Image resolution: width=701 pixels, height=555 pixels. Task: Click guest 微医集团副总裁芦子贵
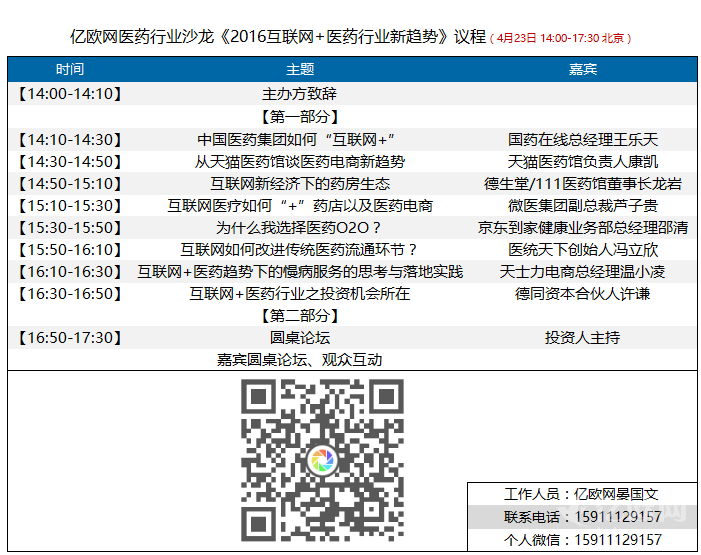[583, 206]
